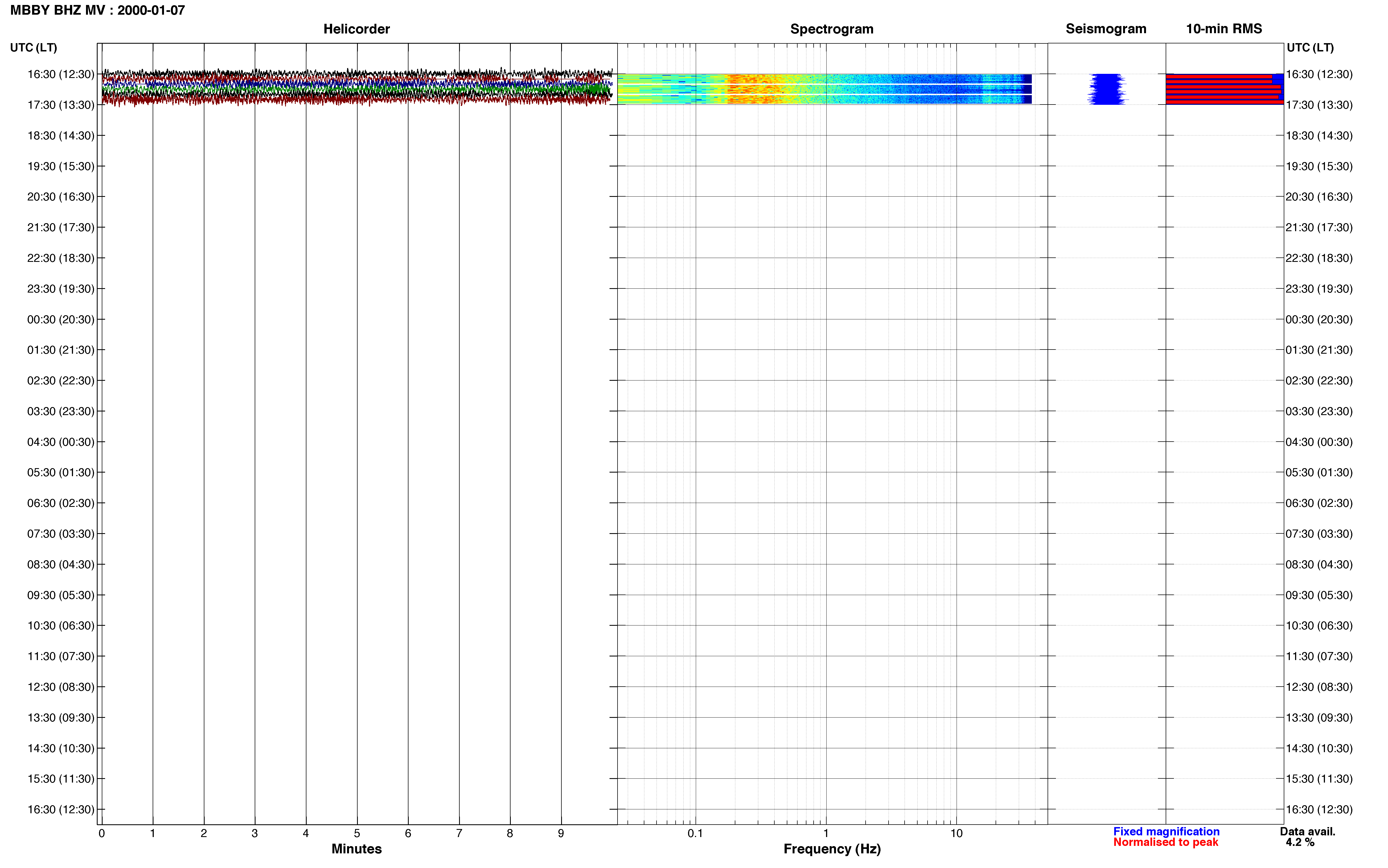Screen dimensions: 1388x868
Task: Select the Spectrogram panel heading
Action: pos(832,29)
